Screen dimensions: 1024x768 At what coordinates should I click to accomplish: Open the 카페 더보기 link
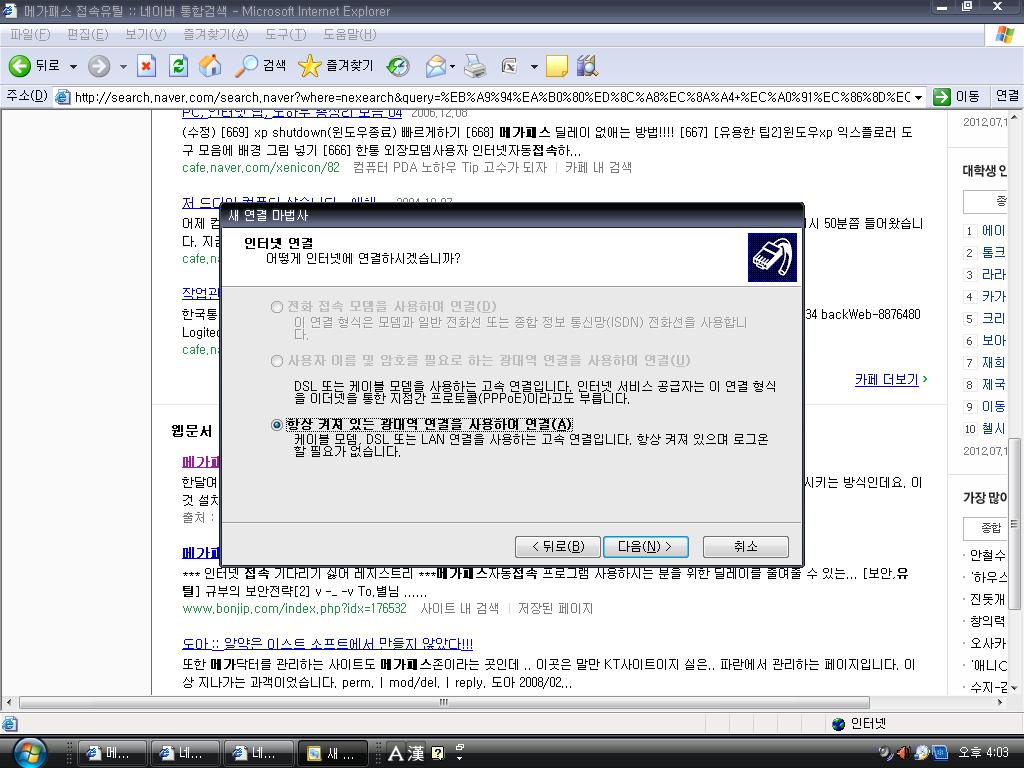point(887,379)
